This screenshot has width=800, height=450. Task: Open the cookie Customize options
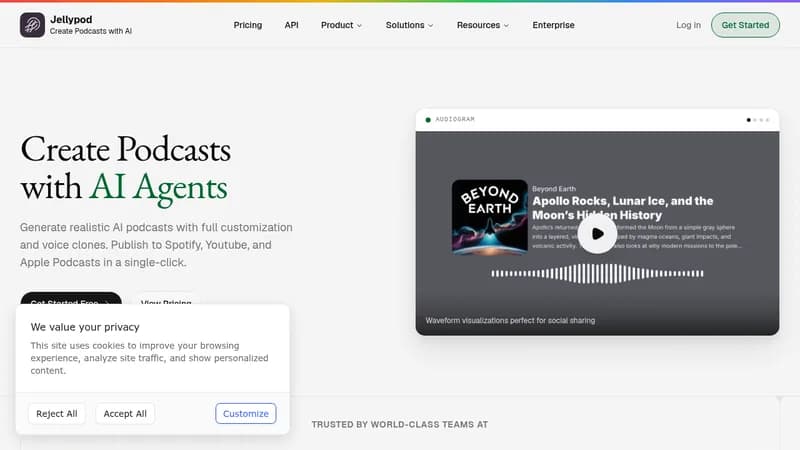coord(245,413)
